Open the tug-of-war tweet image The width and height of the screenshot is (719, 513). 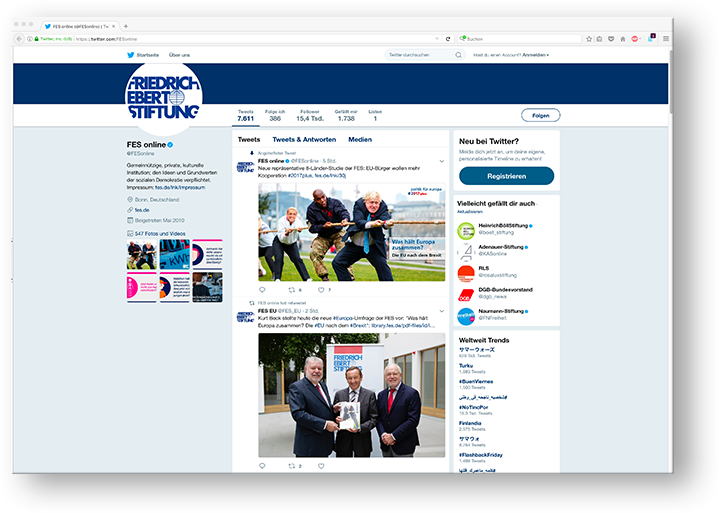pos(352,232)
